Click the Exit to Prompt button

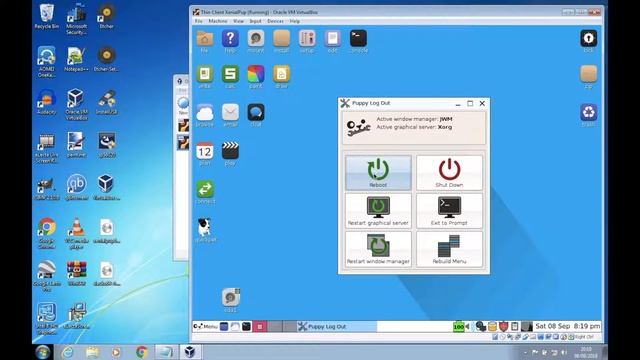[449, 211]
